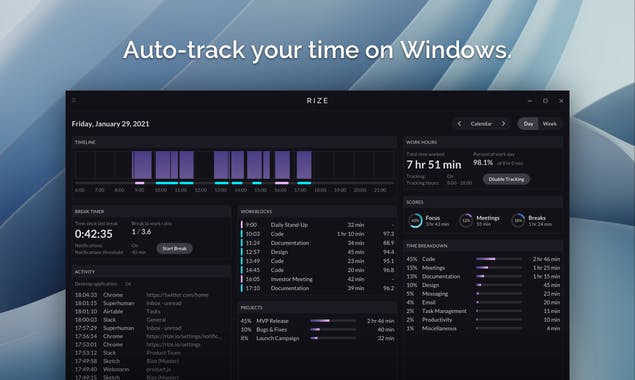Go to next day with right arrow
The width and height of the screenshot is (635, 380).
[503, 124]
